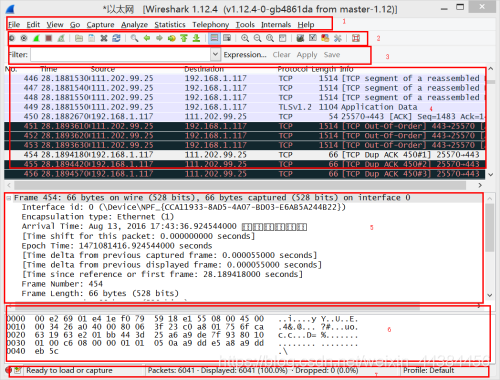Open the Internals menu
This screenshot has height=380, width=500.
(276, 25)
